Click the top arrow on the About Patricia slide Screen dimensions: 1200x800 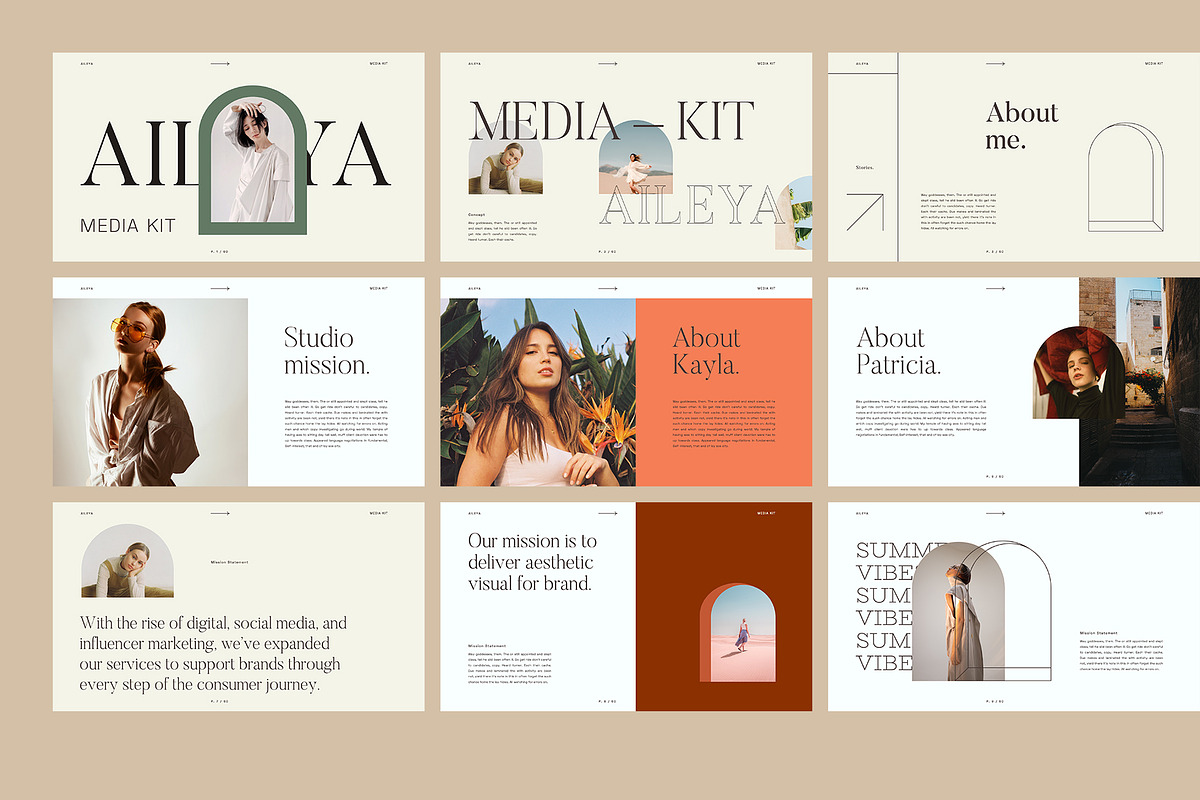tap(995, 288)
